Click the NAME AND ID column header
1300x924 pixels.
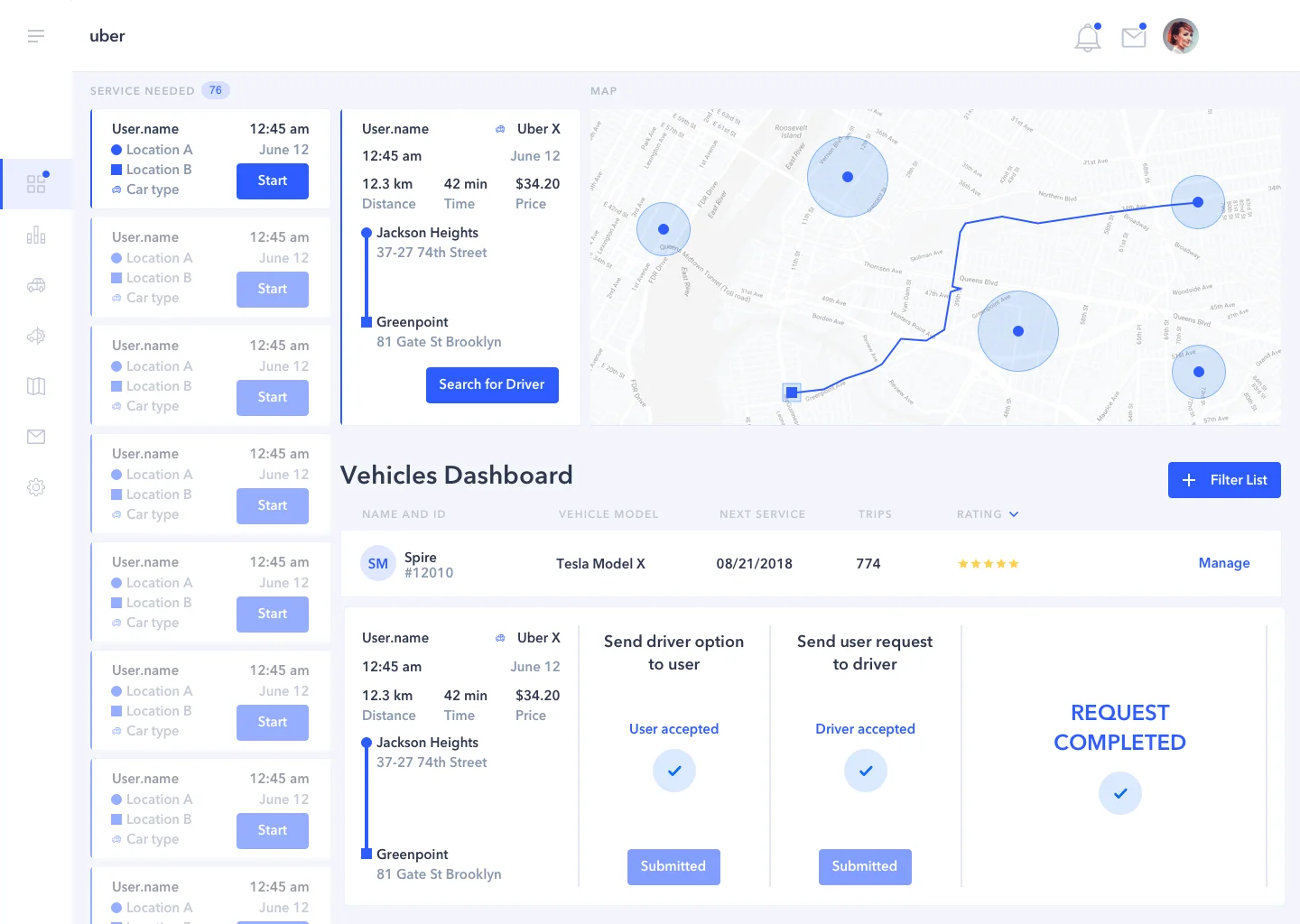404,514
